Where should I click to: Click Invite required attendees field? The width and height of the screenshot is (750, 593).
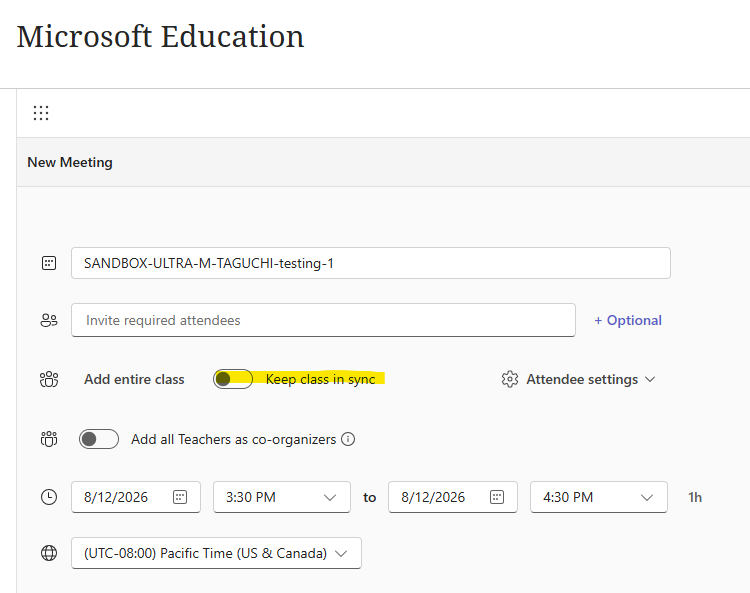pos(323,320)
